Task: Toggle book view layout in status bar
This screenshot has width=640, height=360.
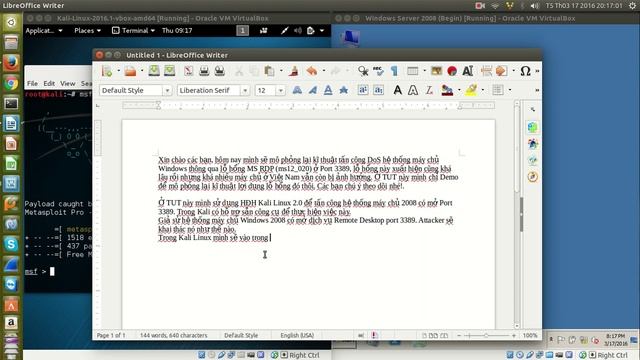Action: coord(444,336)
